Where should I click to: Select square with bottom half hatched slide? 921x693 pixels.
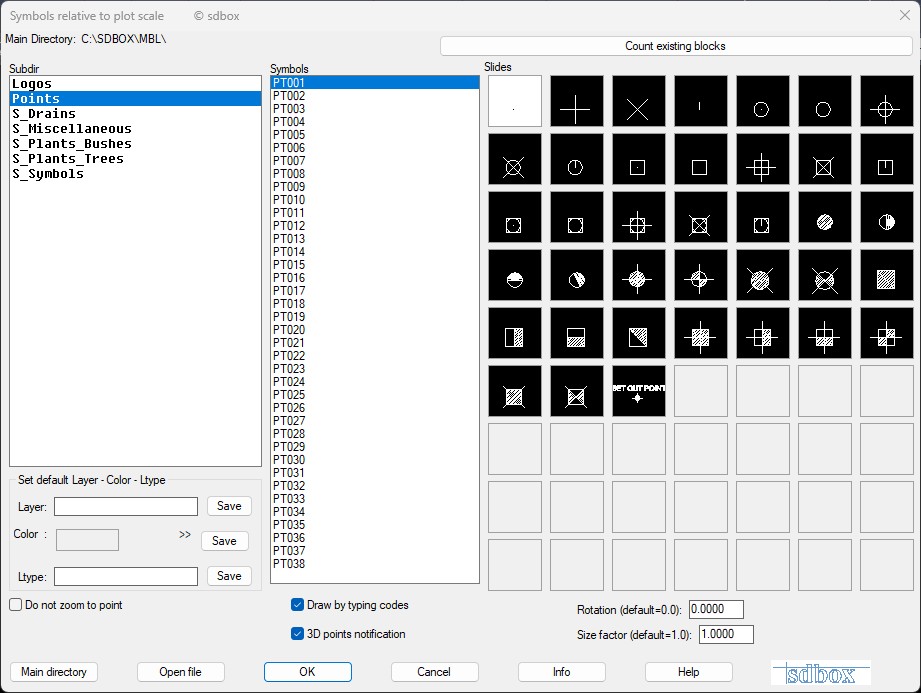pos(577,333)
